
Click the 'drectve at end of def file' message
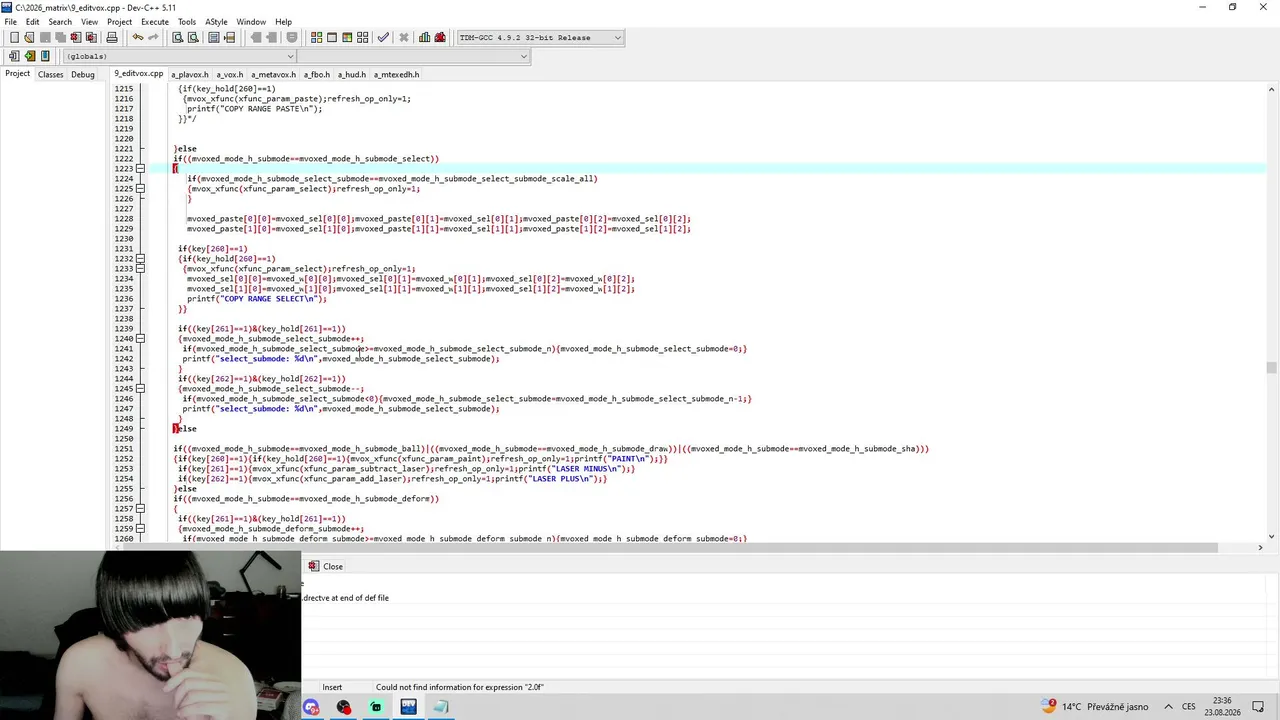346,598
